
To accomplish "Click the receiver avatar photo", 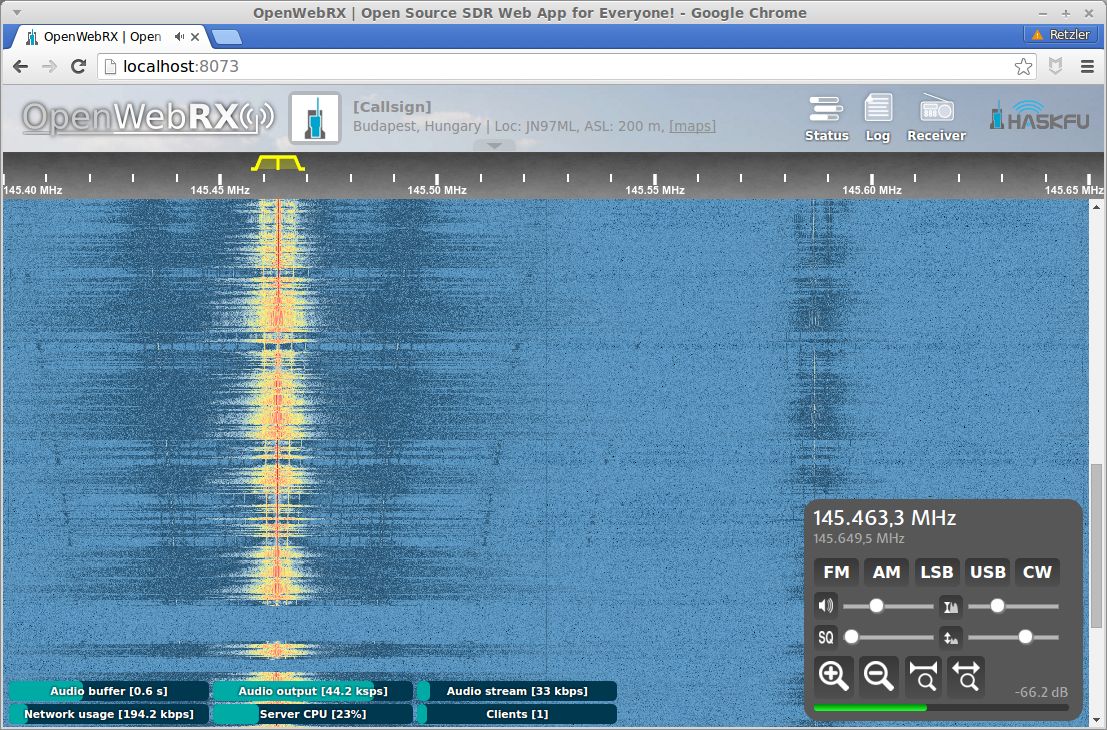I will click(315, 118).
